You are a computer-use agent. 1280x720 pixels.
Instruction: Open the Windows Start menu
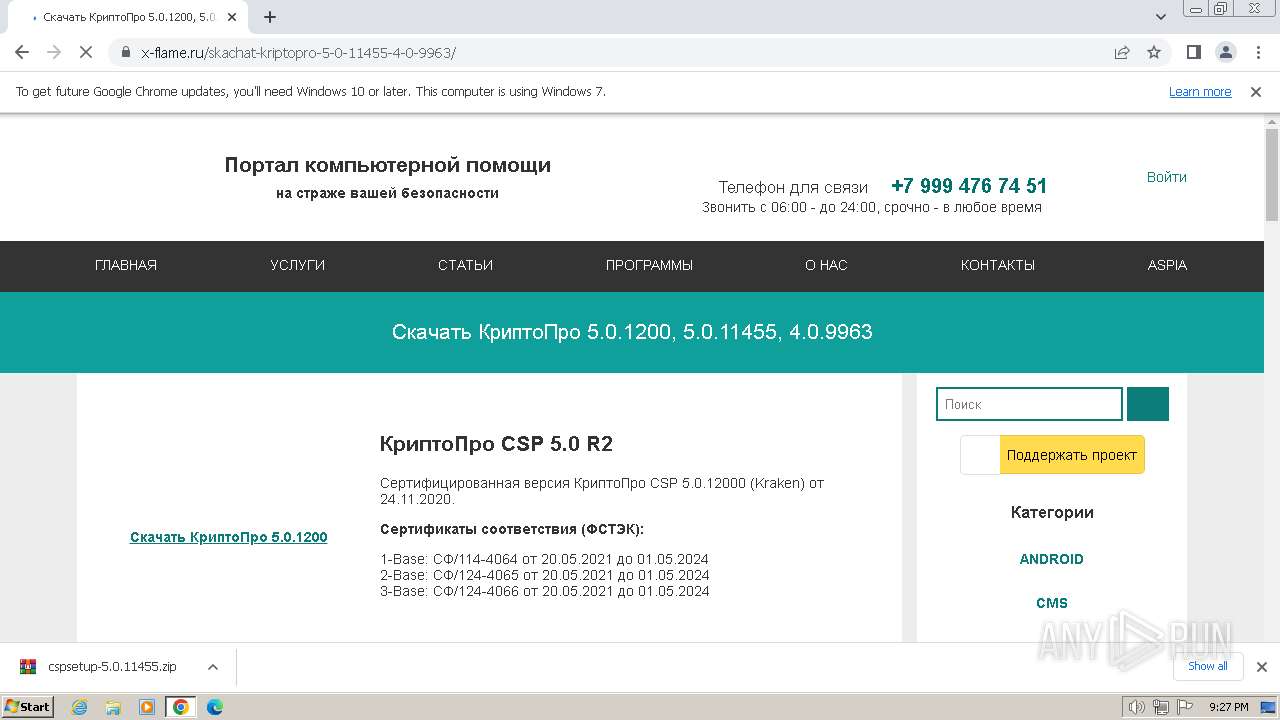point(27,706)
